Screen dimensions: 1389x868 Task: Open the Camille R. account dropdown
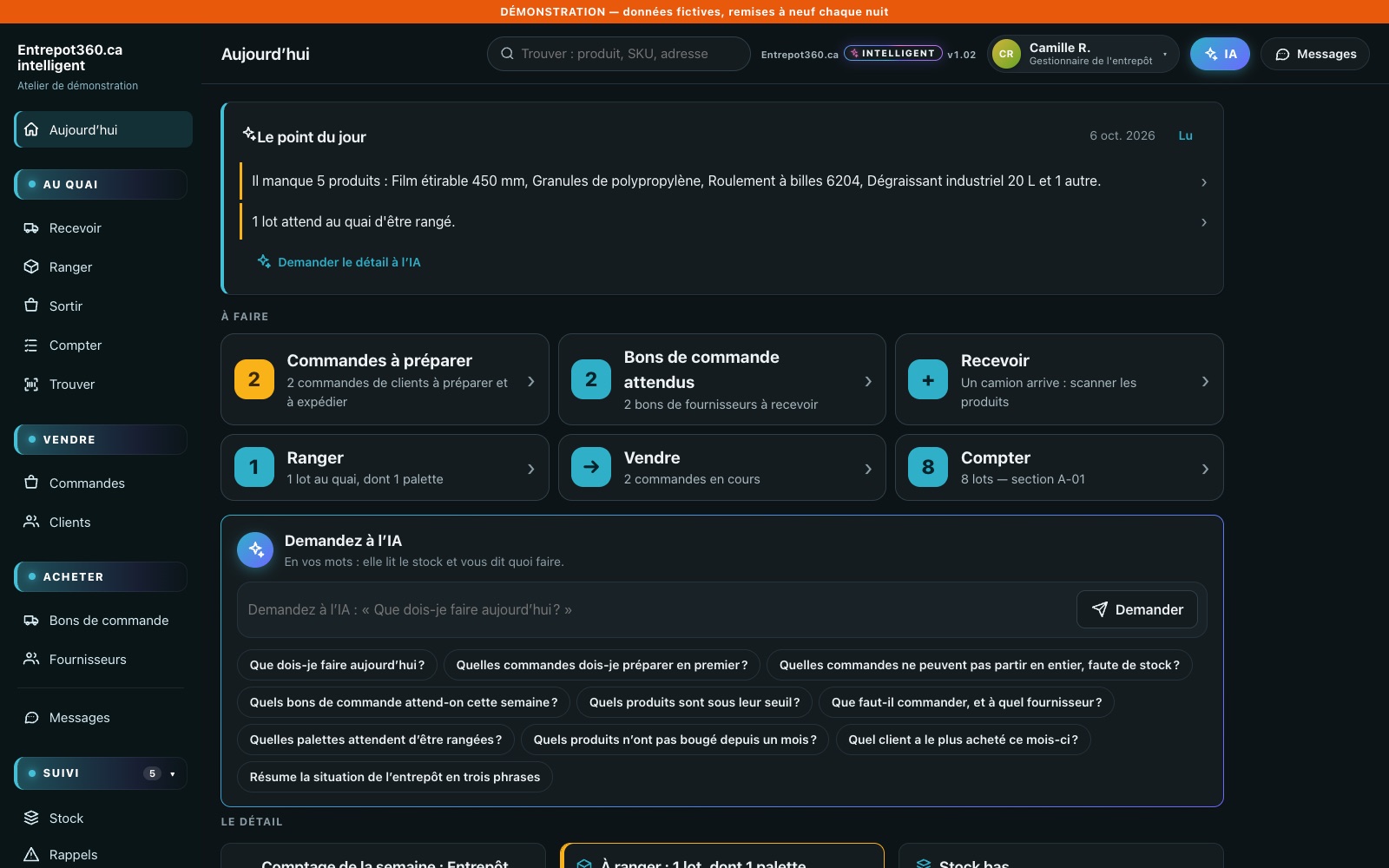pos(1083,54)
